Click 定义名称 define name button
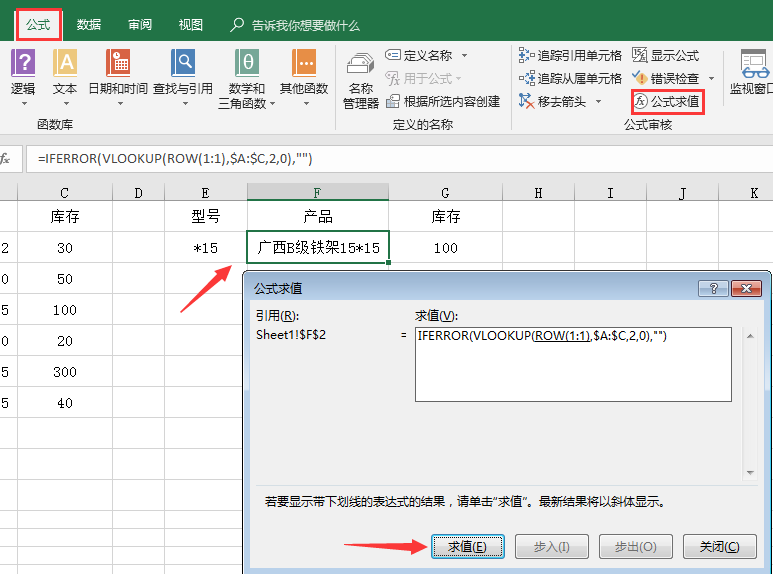The image size is (773, 574). pyautogui.click(x=419, y=55)
